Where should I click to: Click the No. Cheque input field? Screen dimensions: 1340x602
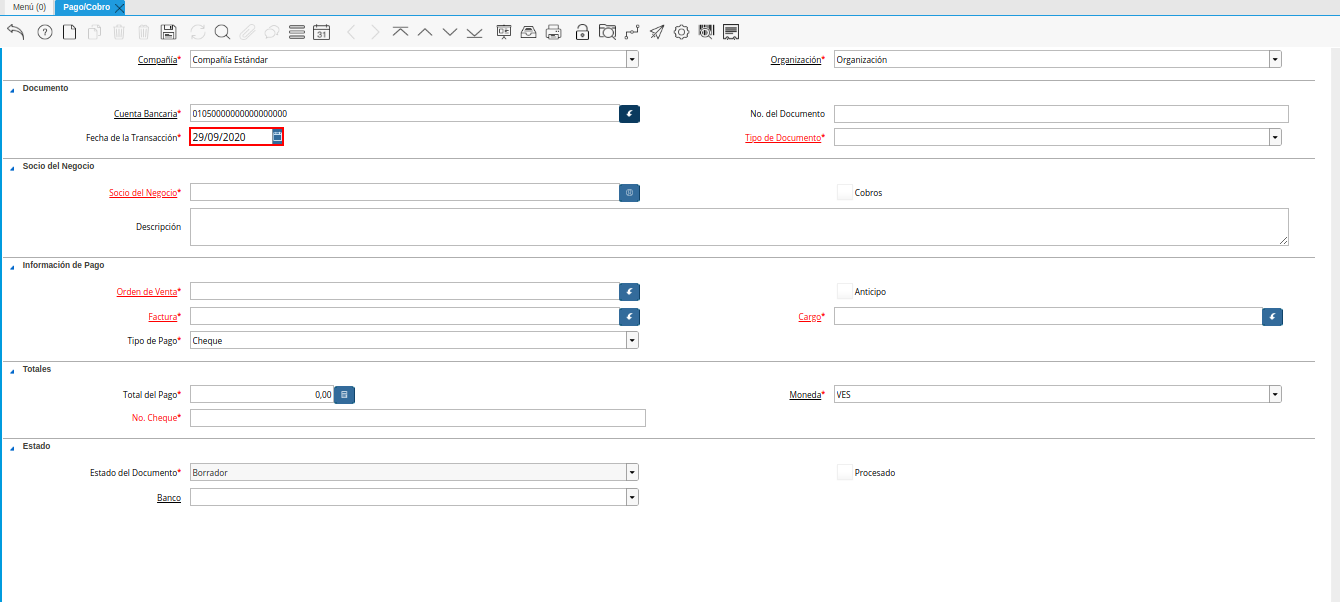(x=417, y=418)
